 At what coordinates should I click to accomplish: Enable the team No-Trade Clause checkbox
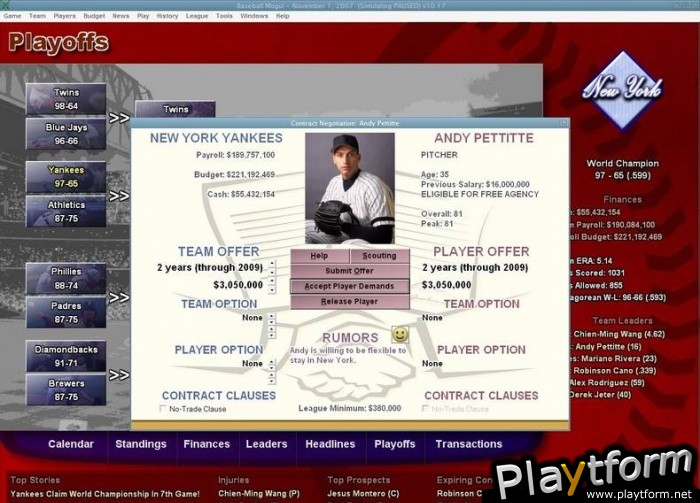[x=163, y=408]
